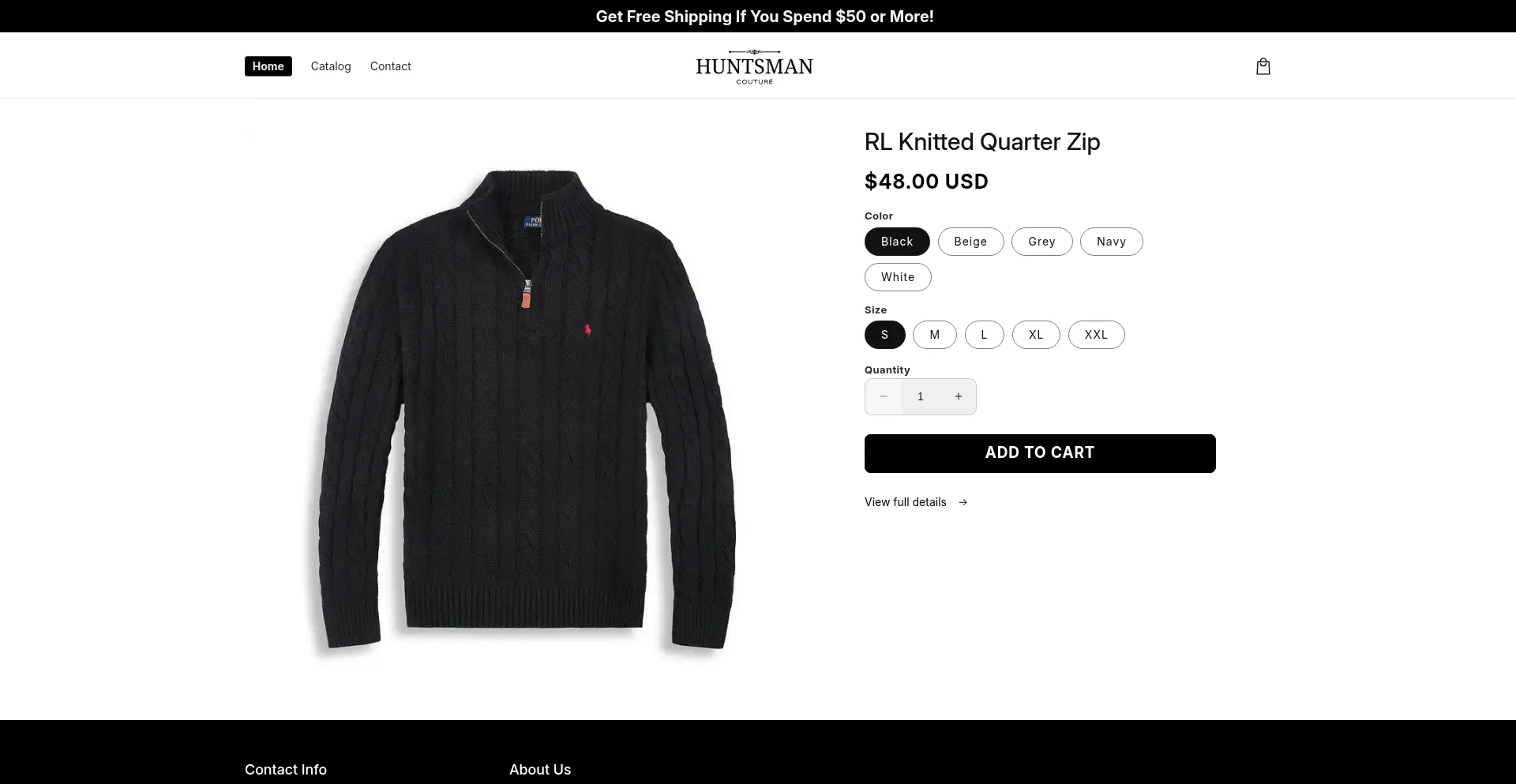The image size is (1516, 784).
Task: Open the Contact page
Action: pos(390,66)
